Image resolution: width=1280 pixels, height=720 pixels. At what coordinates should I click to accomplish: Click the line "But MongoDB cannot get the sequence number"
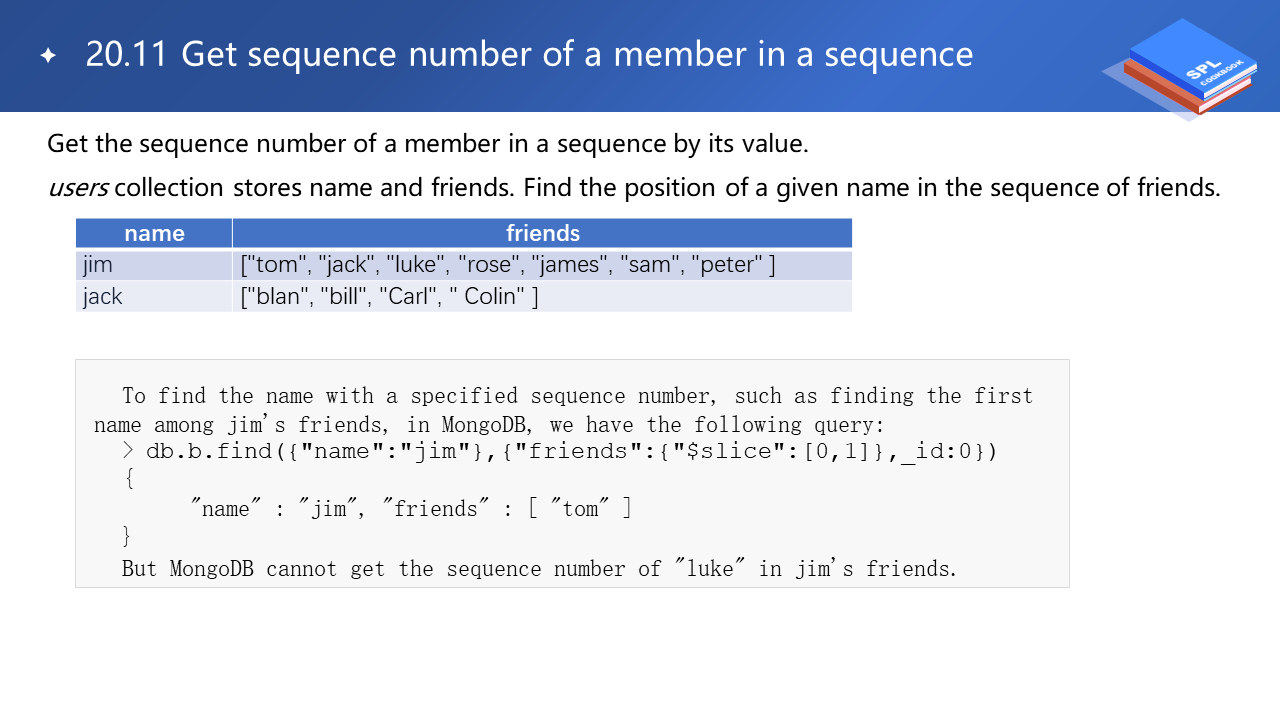539,569
